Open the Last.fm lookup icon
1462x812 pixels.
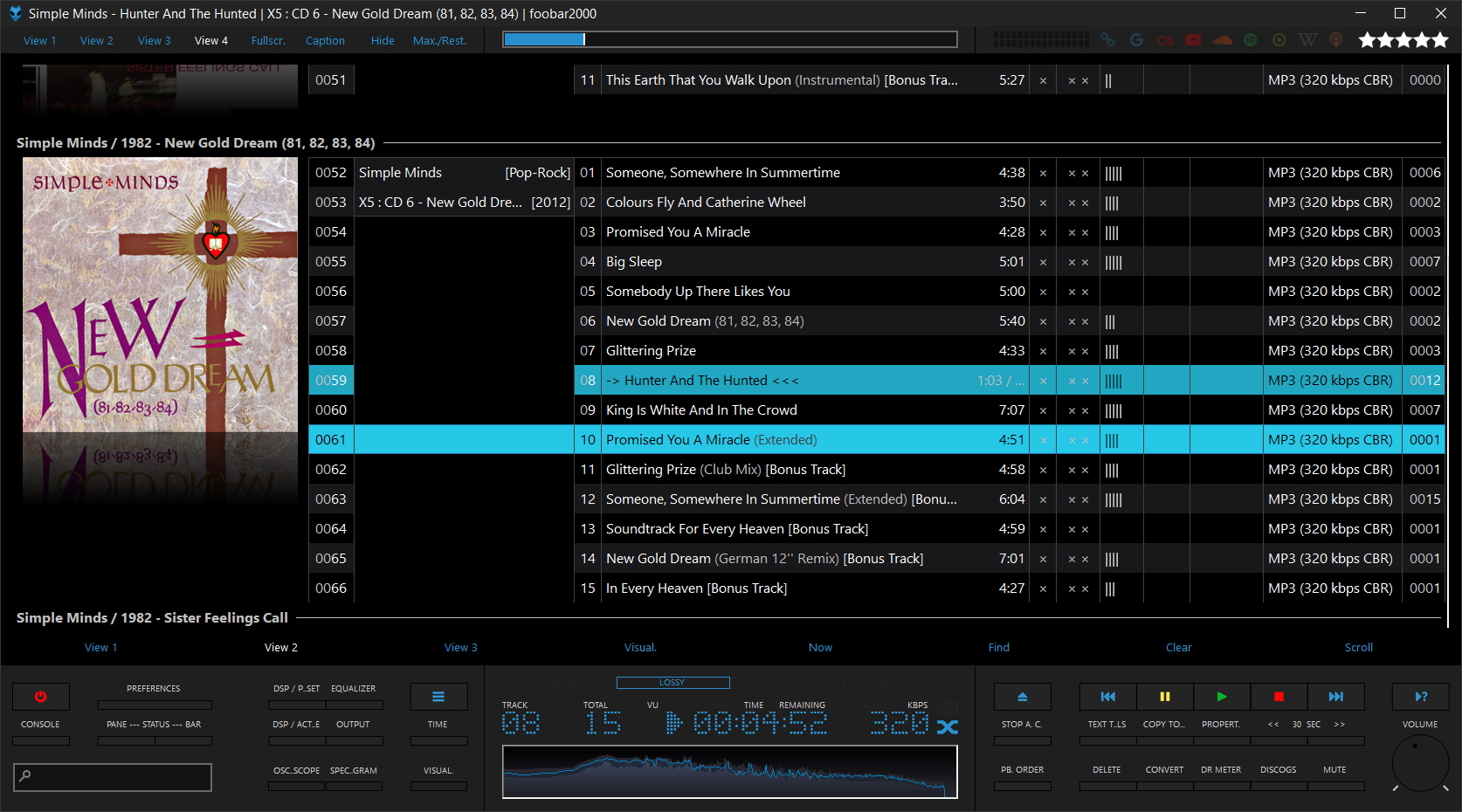click(x=1165, y=40)
